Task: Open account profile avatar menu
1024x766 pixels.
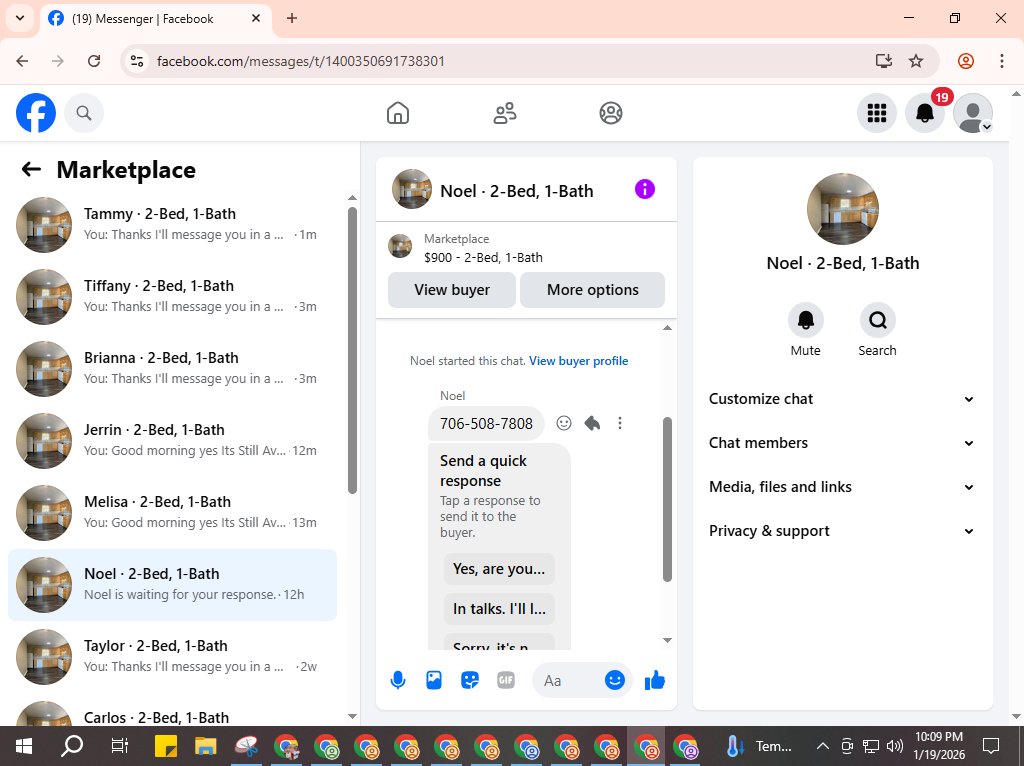Action: point(973,113)
